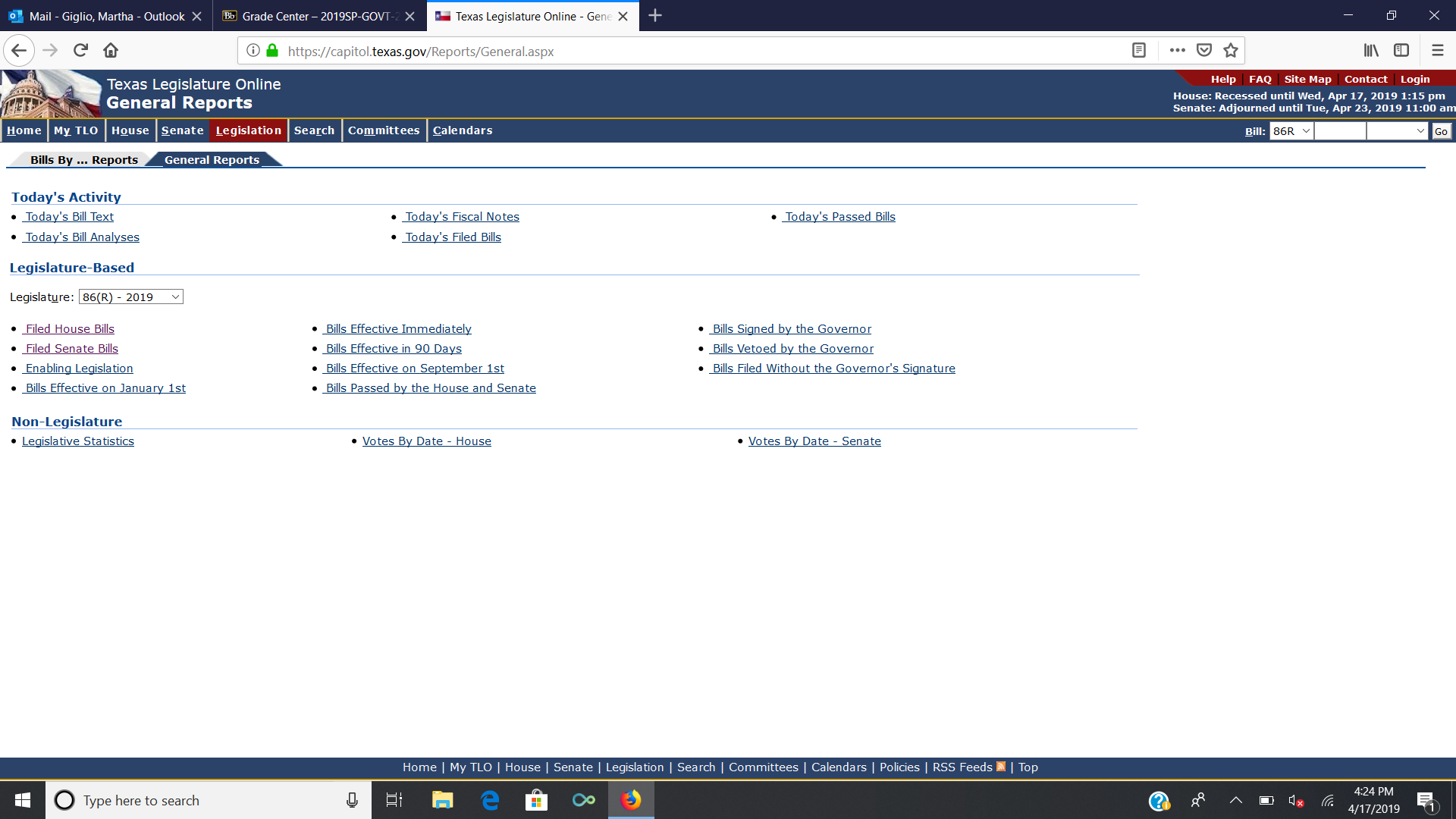Click the Firefox reload page icon
This screenshot has height=819, width=1456.
click(80, 50)
